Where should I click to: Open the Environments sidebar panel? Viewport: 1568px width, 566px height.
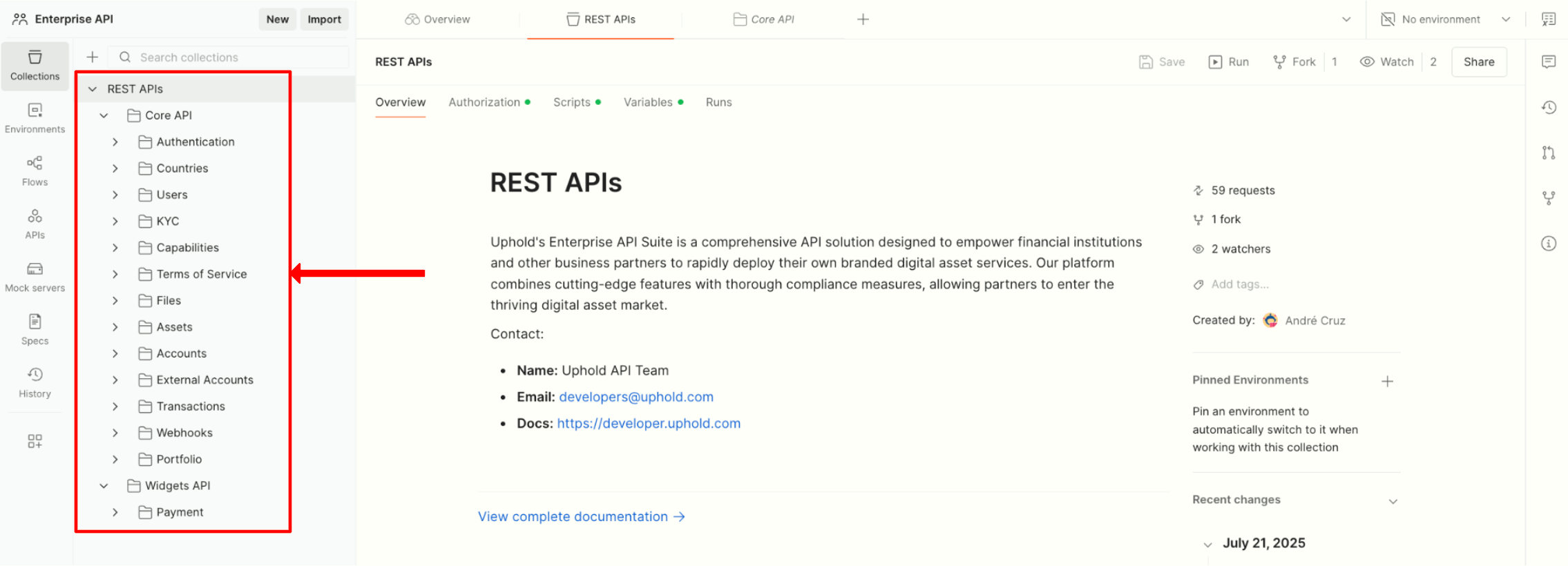coord(35,119)
